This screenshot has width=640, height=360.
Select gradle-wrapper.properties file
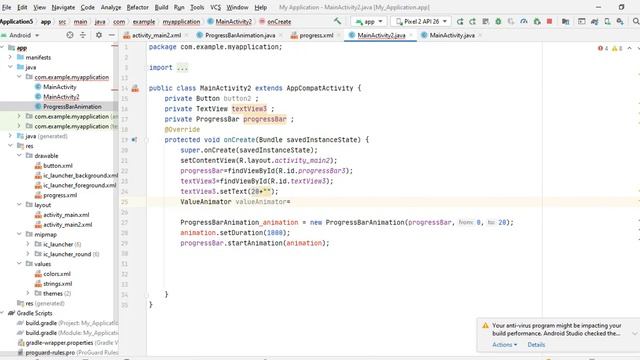point(59,342)
